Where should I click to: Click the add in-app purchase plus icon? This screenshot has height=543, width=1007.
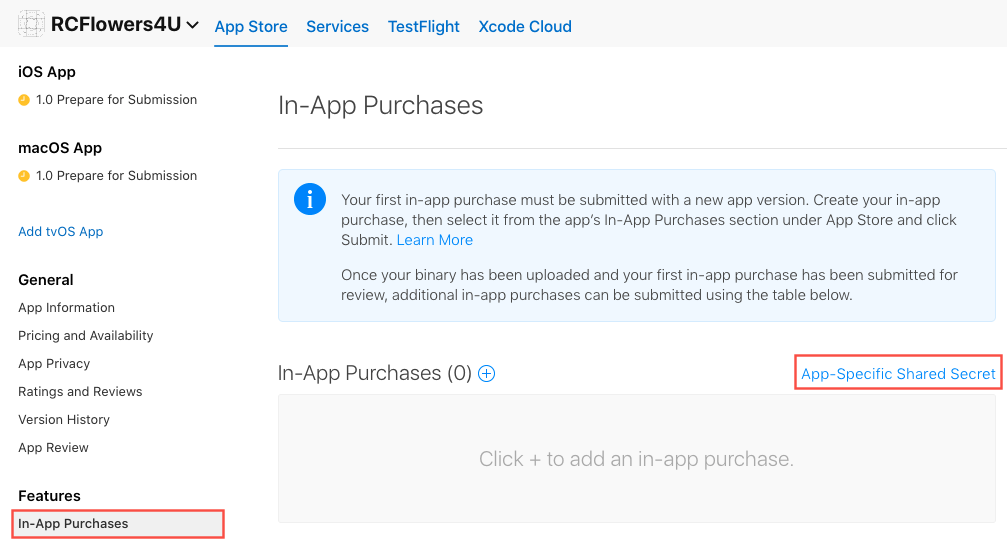click(x=487, y=374)
